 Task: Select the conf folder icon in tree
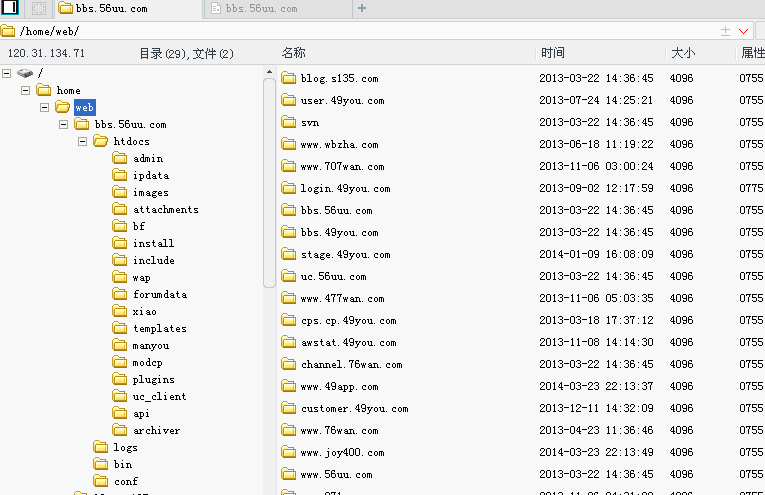pyautogui.click(x=101, y=481)
